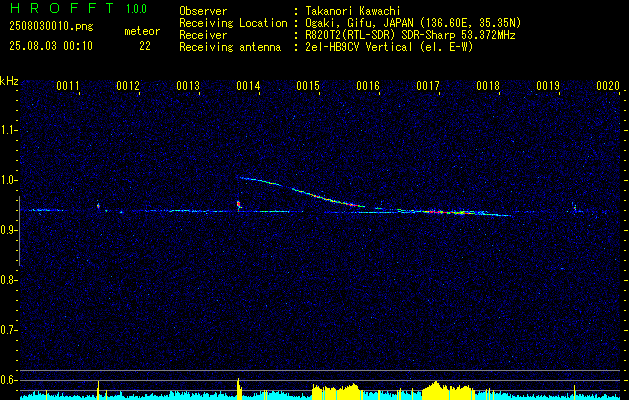Click the 0.7 kHz axis label
The height and width of the screenshot is (400, 629).
[x=9, y=330]
